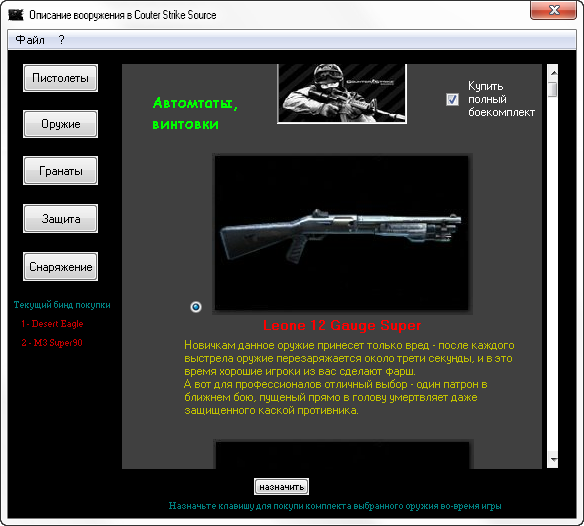
Task: Close the weapon description window
Action: 553,10
